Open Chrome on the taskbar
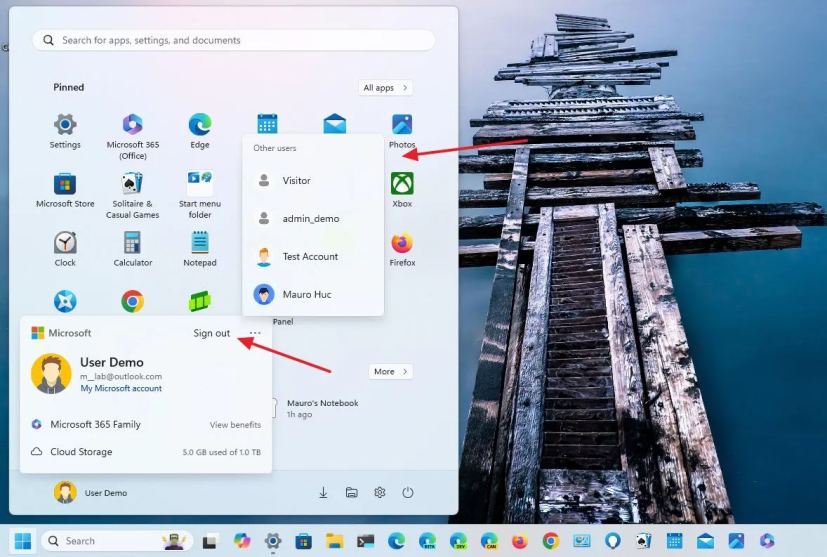Viewport: 827px width, 557px height. click(x=551, y=541)
